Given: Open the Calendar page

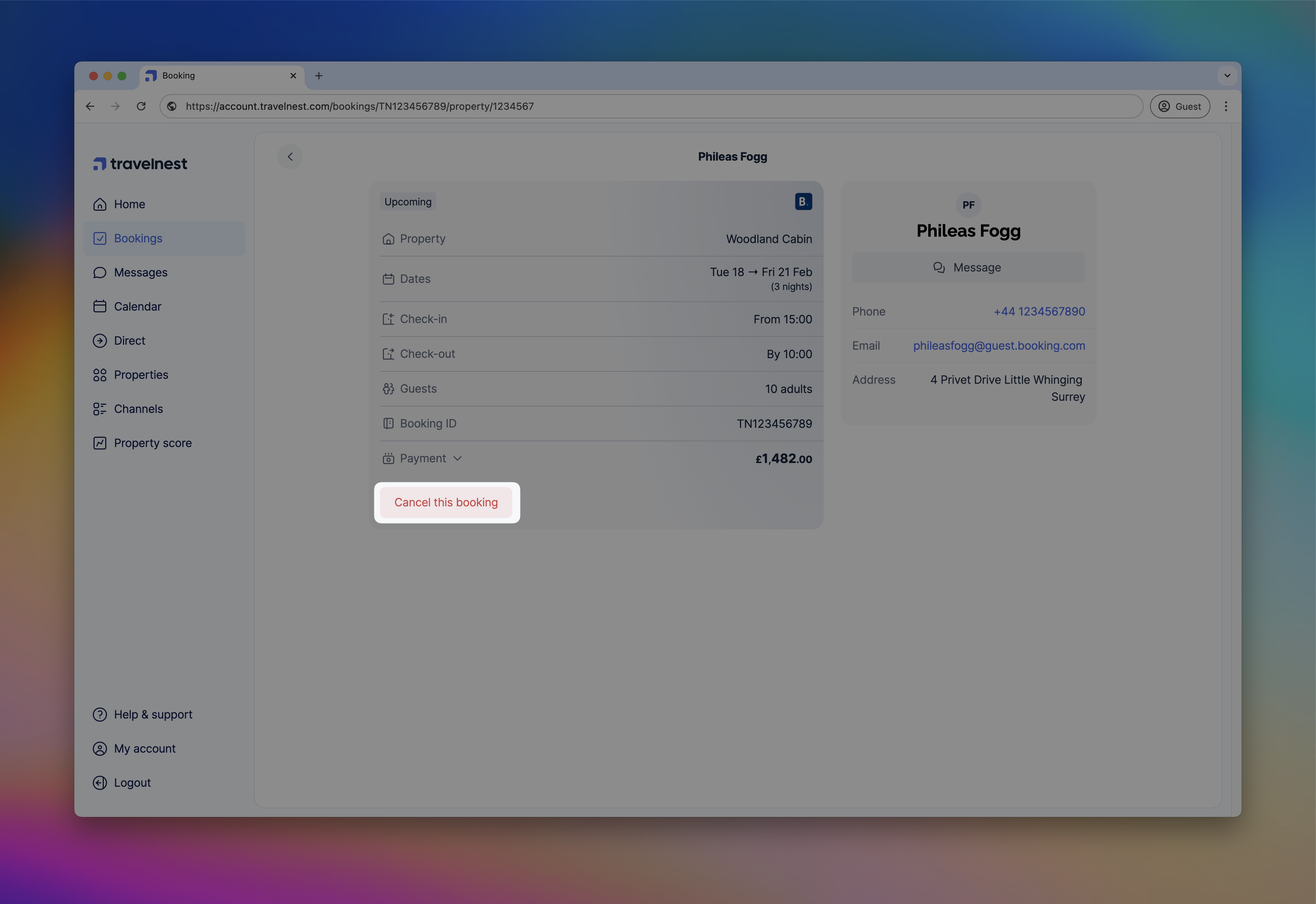Looking at the screenshot, I should [x=137, y=306].
